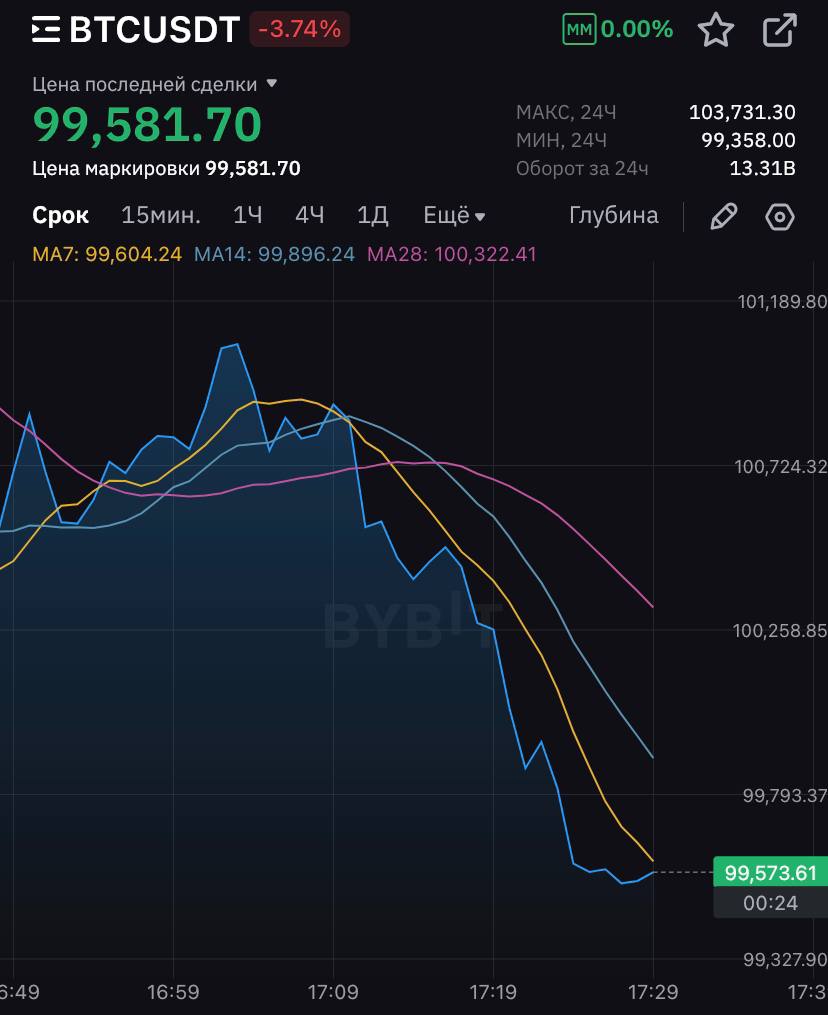Viewport: 828px width, 1015px height.
Task: Tap the 24h low value 99,358.00
Action: coord(748,140)
